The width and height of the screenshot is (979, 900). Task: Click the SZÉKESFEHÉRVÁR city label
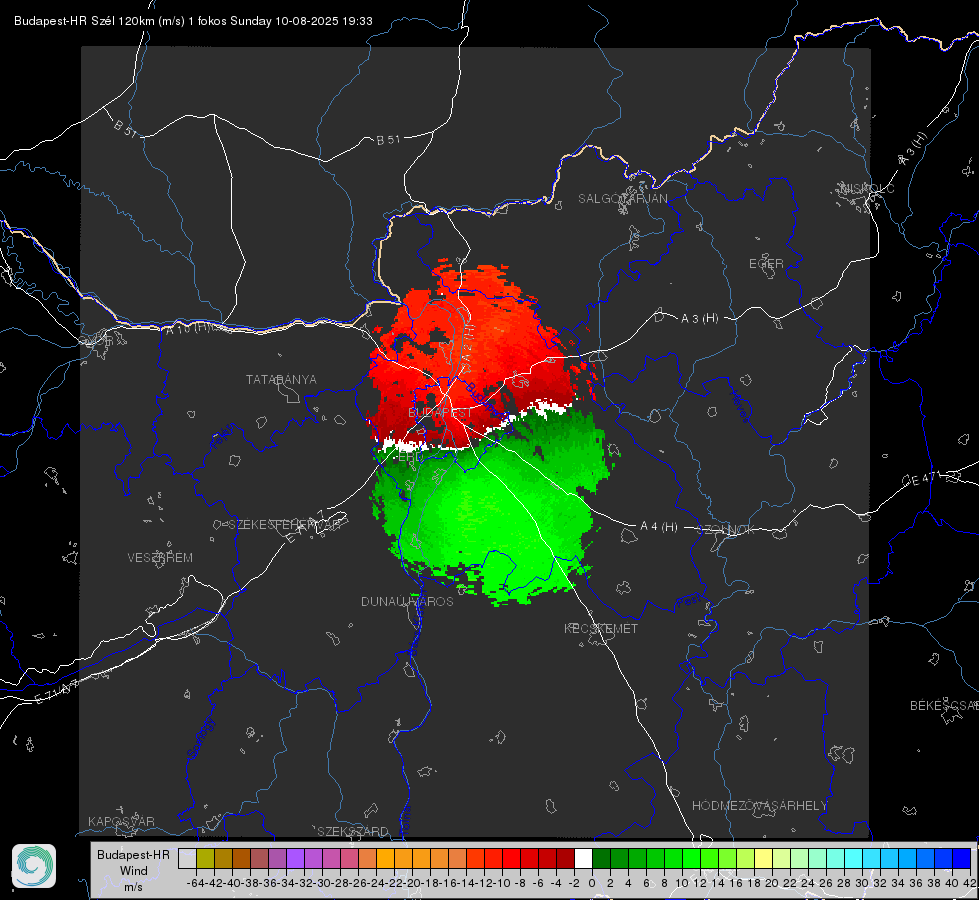tap(285, 525)
